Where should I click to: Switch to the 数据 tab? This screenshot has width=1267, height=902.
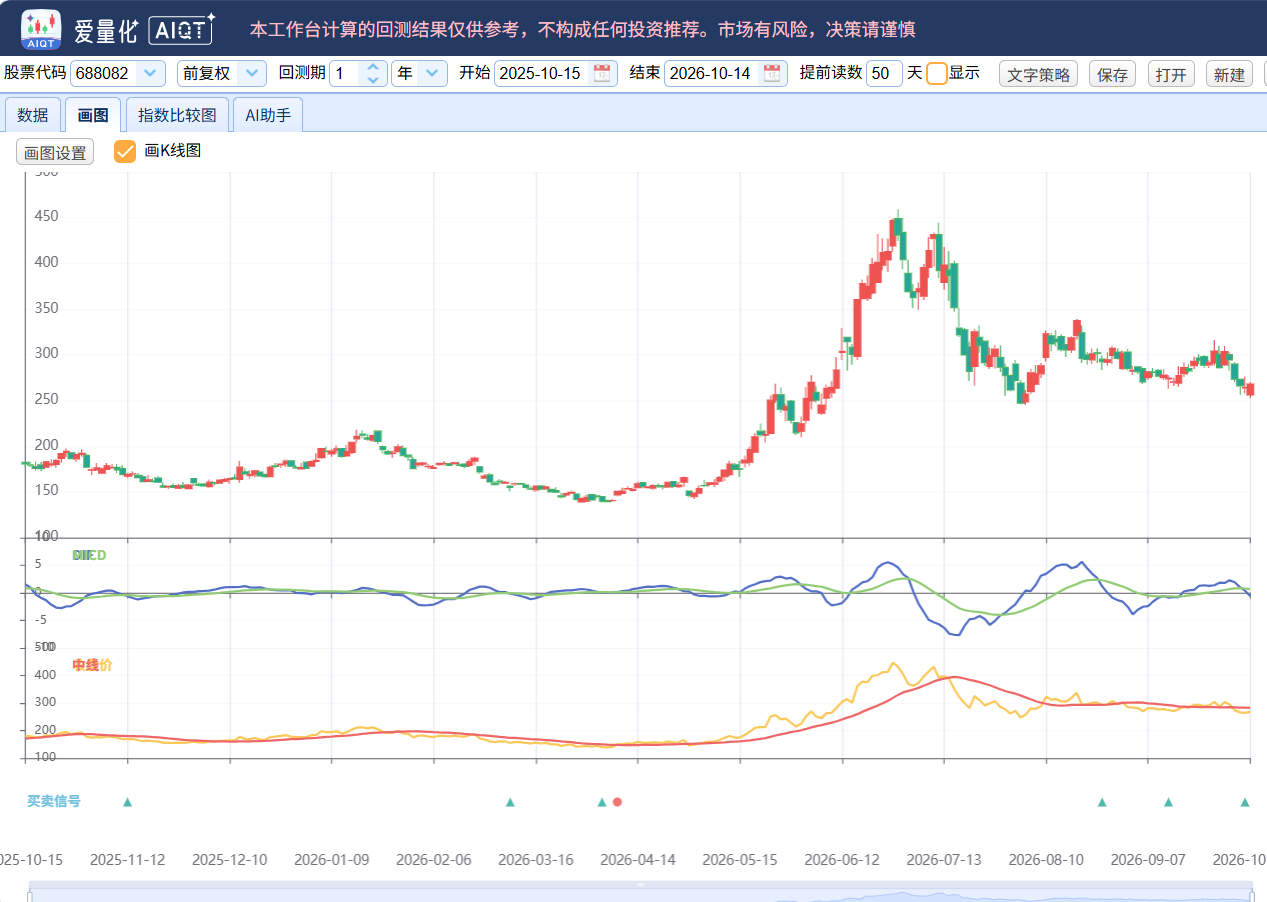(33, 115)
